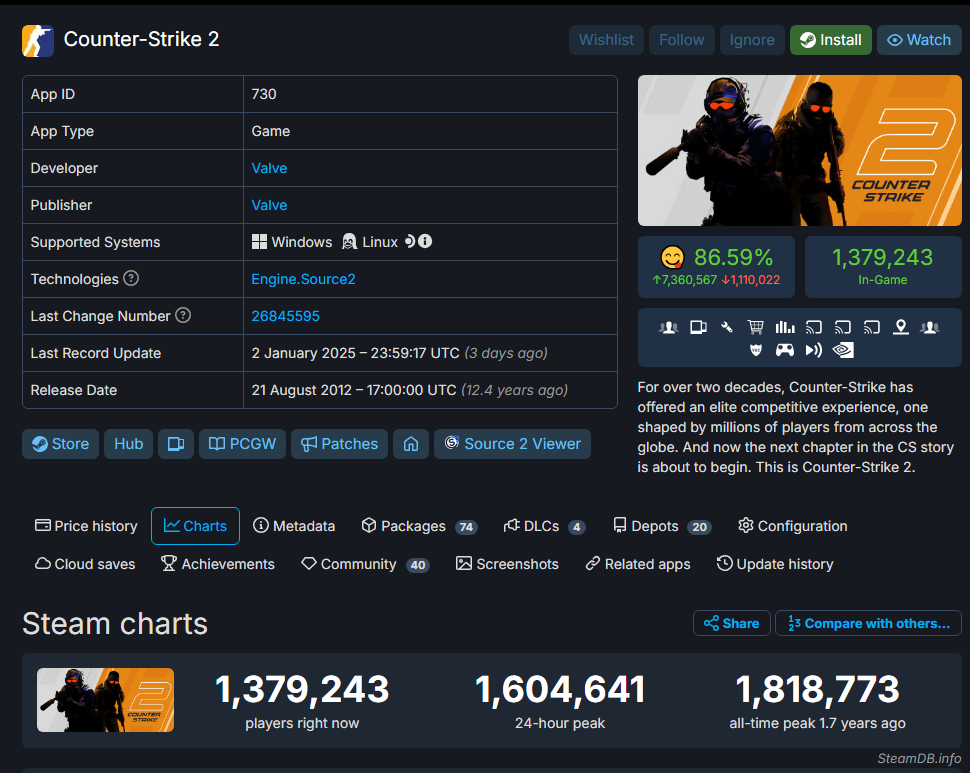Click the 1,818,773 all-time peak figure
This screenshot has width=970, height=773.
817,690
